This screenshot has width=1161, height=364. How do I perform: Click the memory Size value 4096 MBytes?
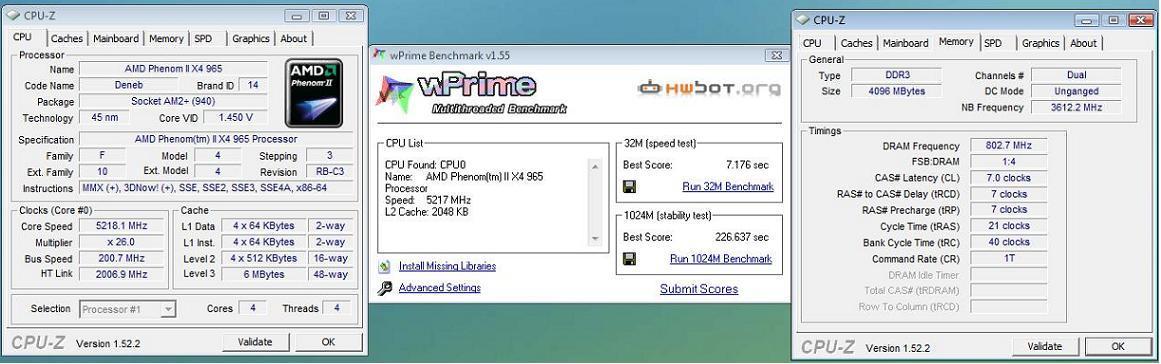[x=895, y=91]
